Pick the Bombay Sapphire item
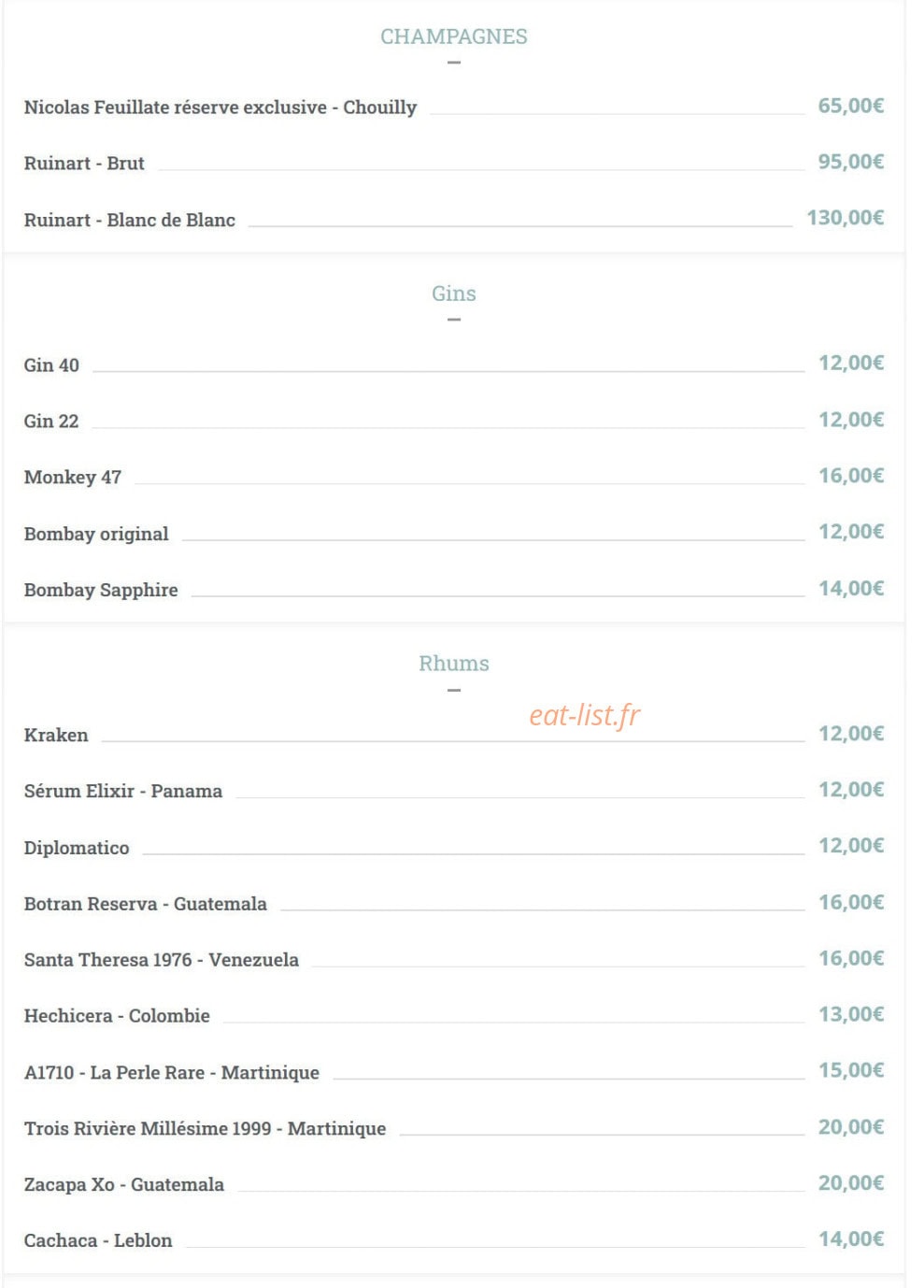Image resolution: width=924 pixels, height=1288 pixels. pyautogui.click(x=101, y=590)
